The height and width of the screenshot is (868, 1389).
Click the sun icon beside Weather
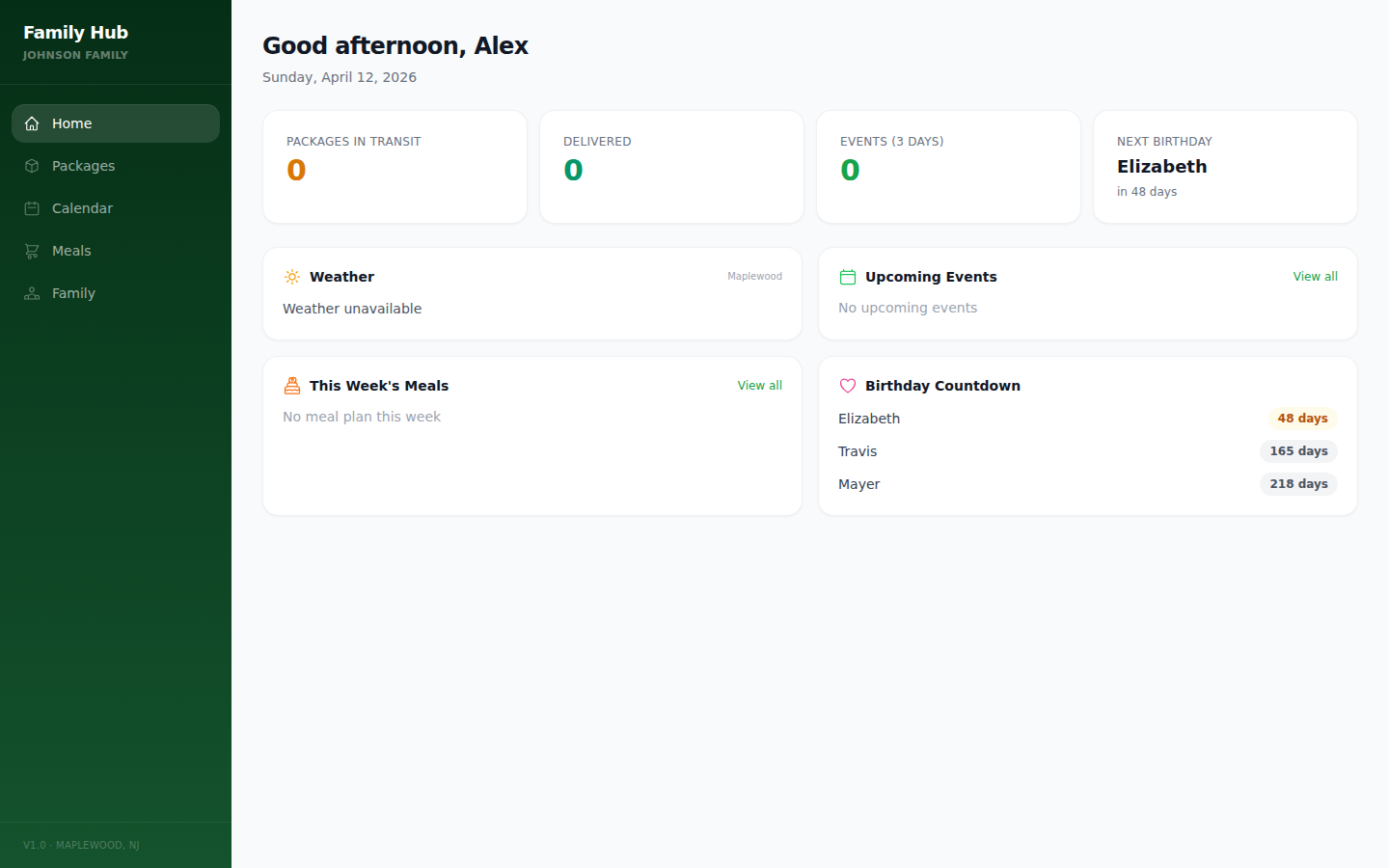coord(292,277)
